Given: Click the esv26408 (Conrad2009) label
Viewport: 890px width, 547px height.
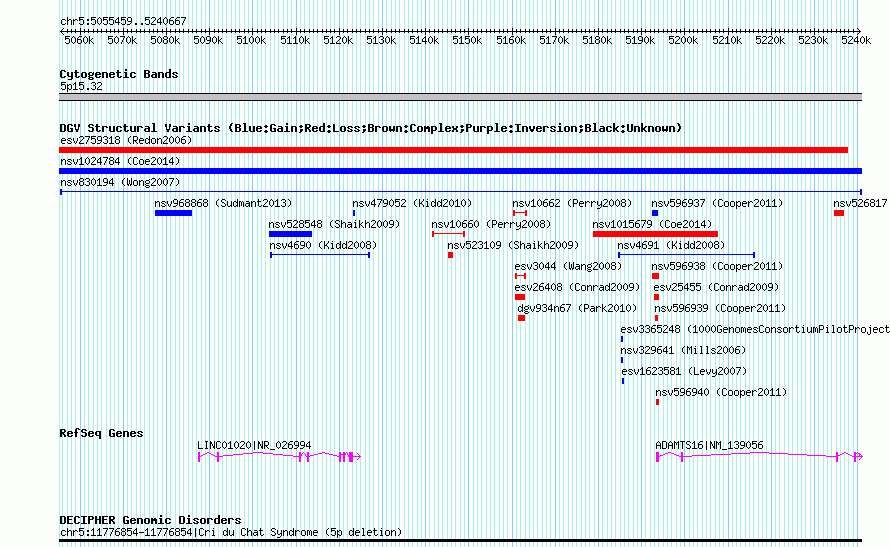Looking at the screenshot, I should (x=577, y=287).
